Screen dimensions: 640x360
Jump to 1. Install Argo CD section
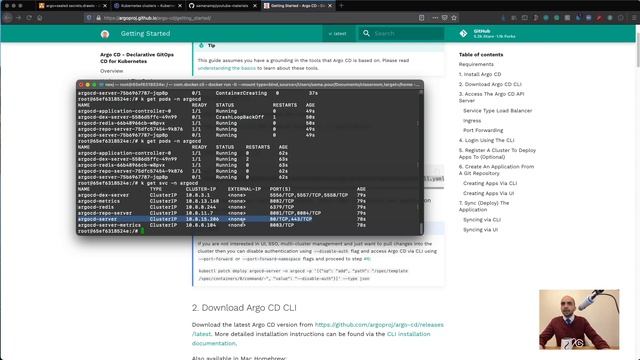point(480,74)
